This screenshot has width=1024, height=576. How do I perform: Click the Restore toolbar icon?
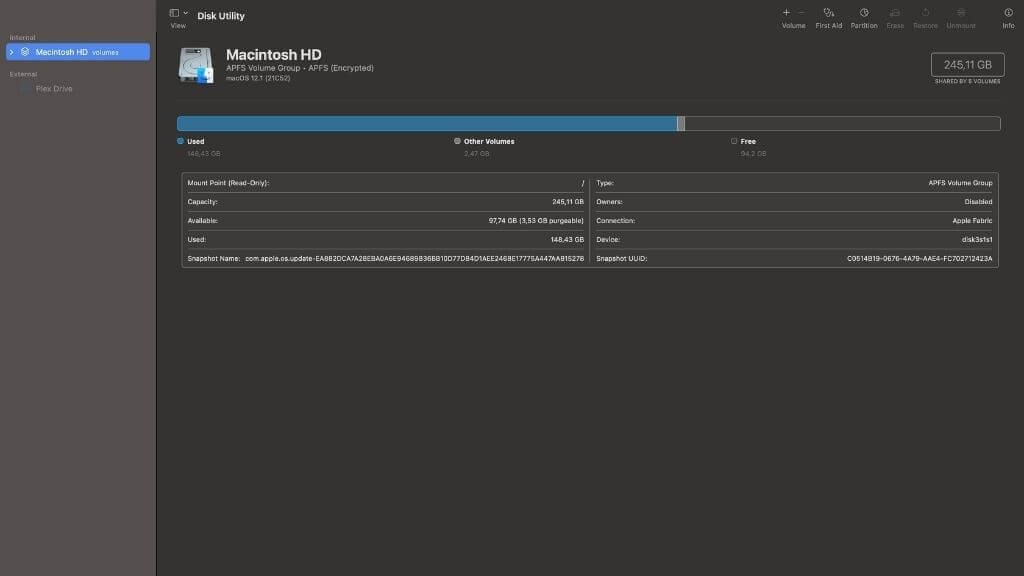pyautogui.click(x=926, y=13)
